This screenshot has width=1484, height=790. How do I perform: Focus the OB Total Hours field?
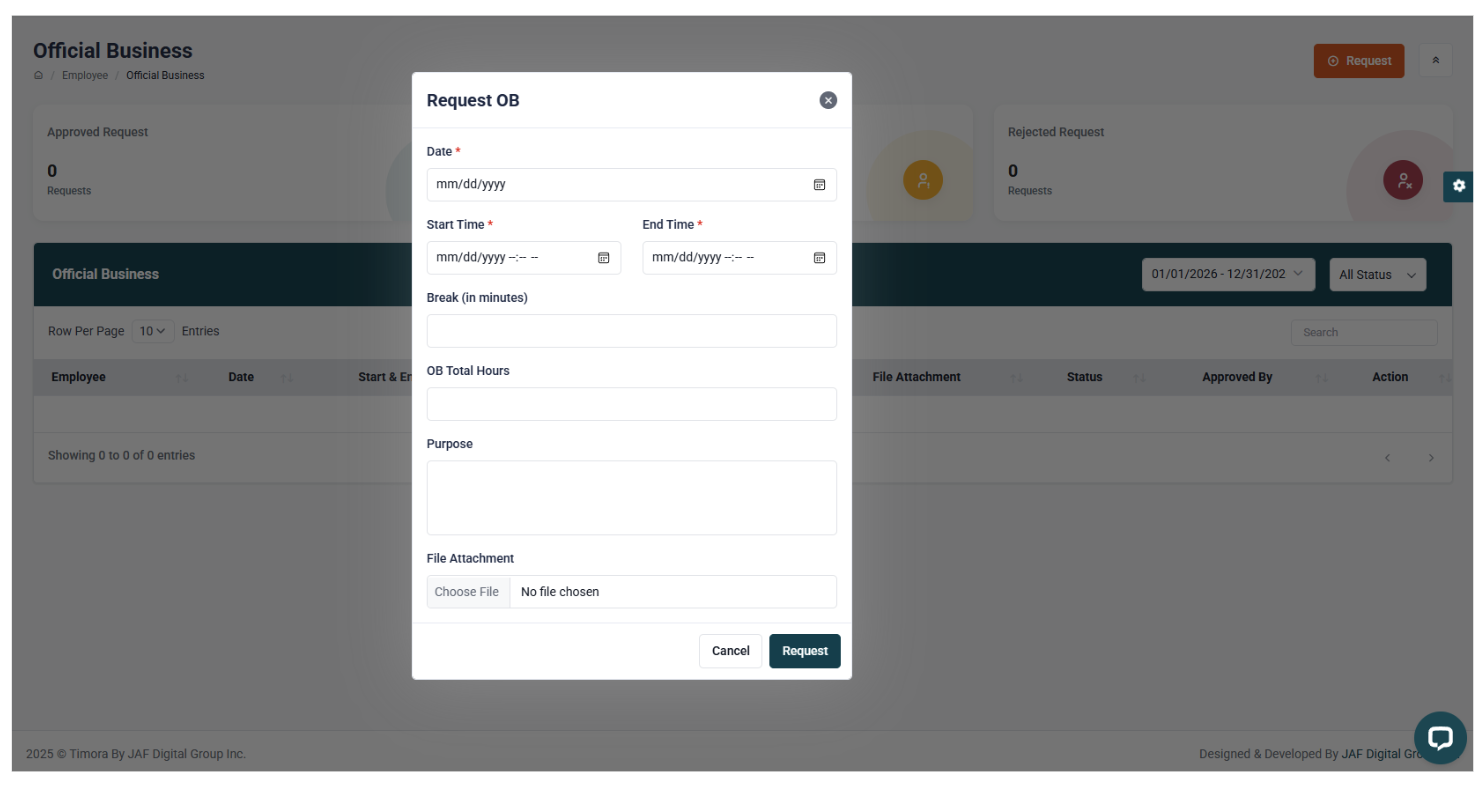[x=631, y=404]
